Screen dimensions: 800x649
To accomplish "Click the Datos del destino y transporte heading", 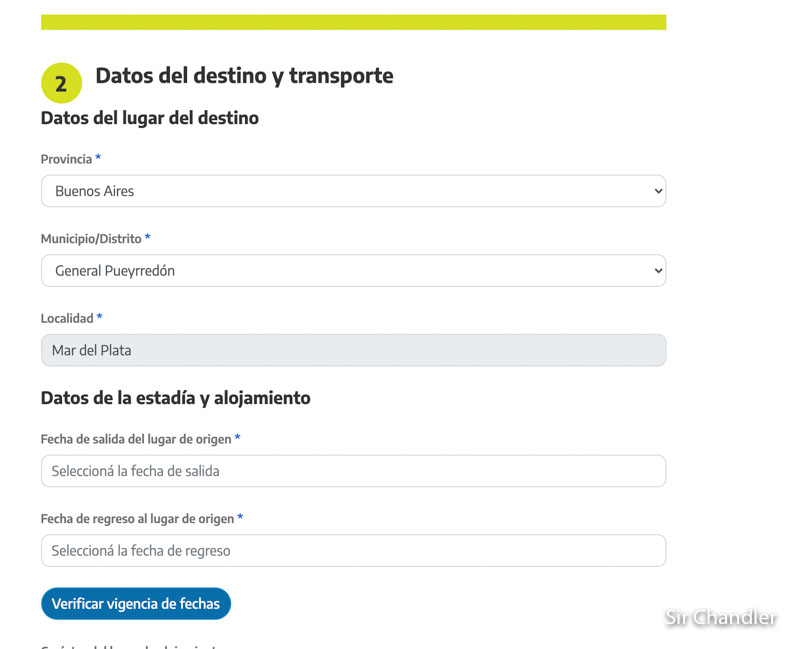I will pyautogui.click(x=244, y=76).
